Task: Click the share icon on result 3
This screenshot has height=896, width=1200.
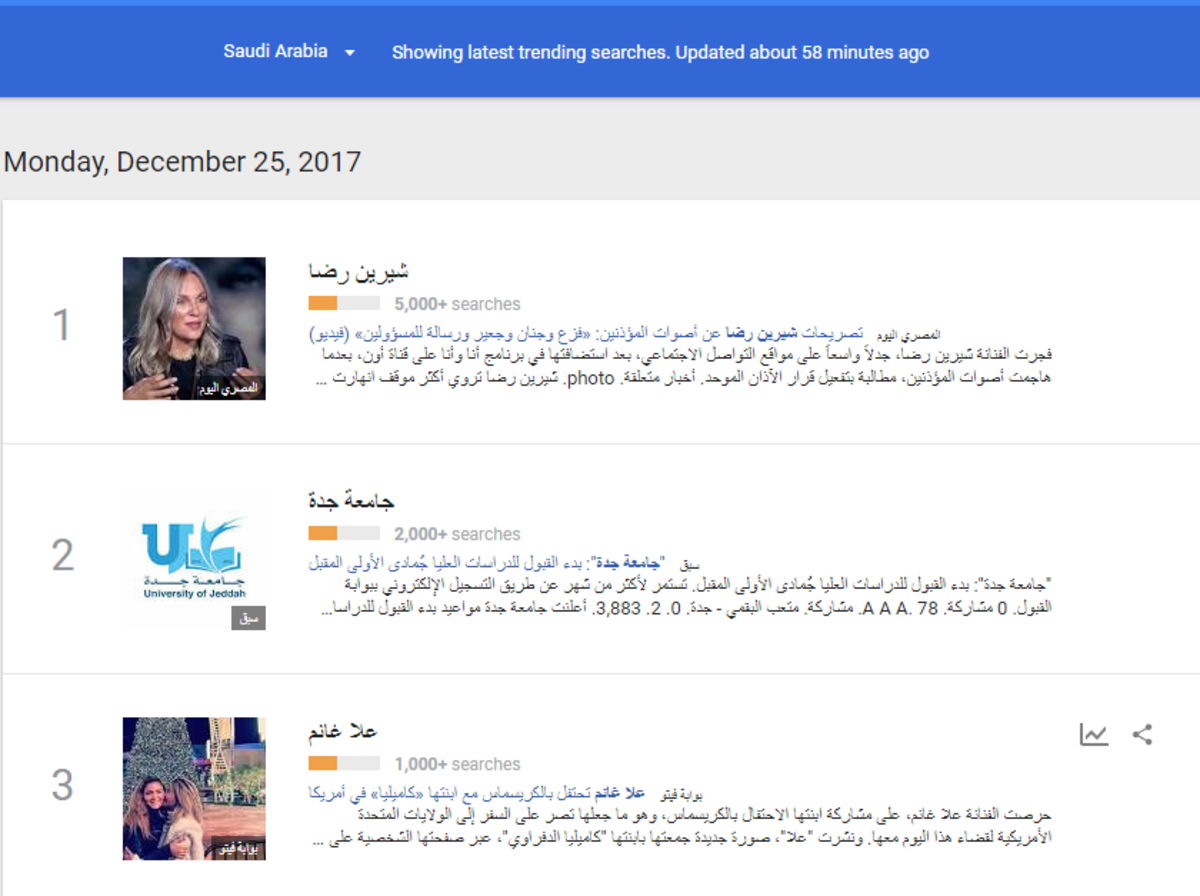Action: [x=1142, y=735]
